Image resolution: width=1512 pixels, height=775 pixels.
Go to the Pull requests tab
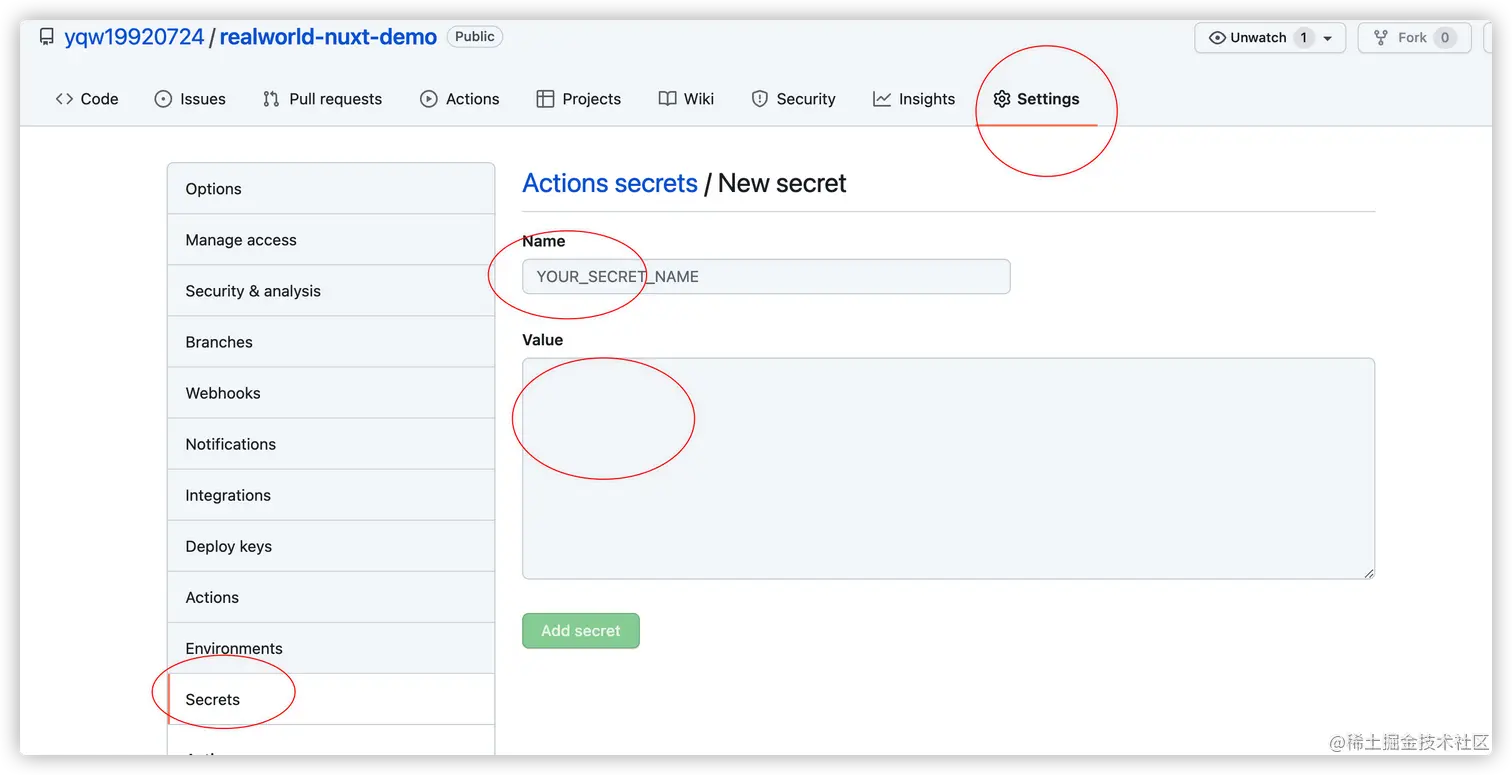click(322, 99)
